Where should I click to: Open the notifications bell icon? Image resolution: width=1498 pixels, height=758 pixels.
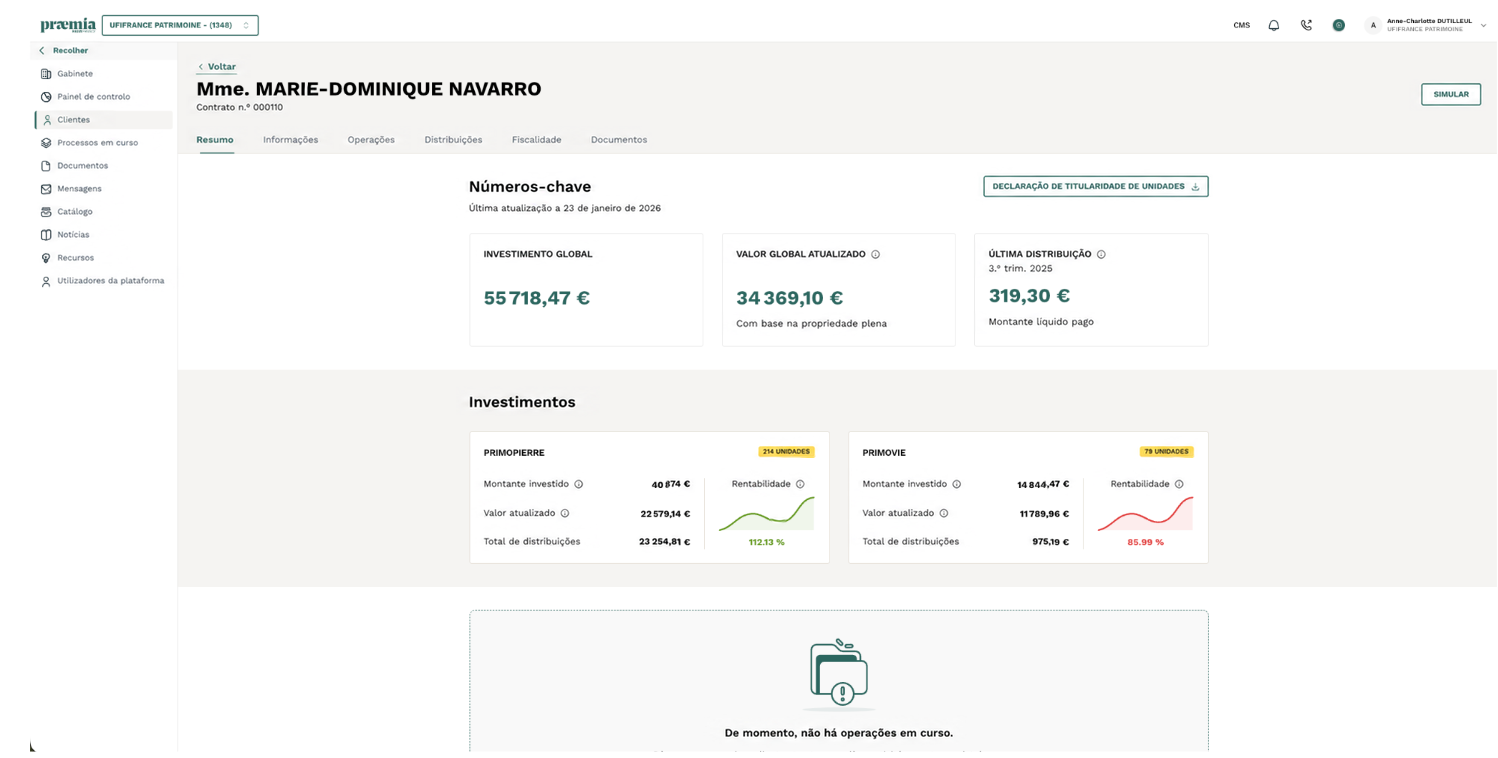(1273, 25)
